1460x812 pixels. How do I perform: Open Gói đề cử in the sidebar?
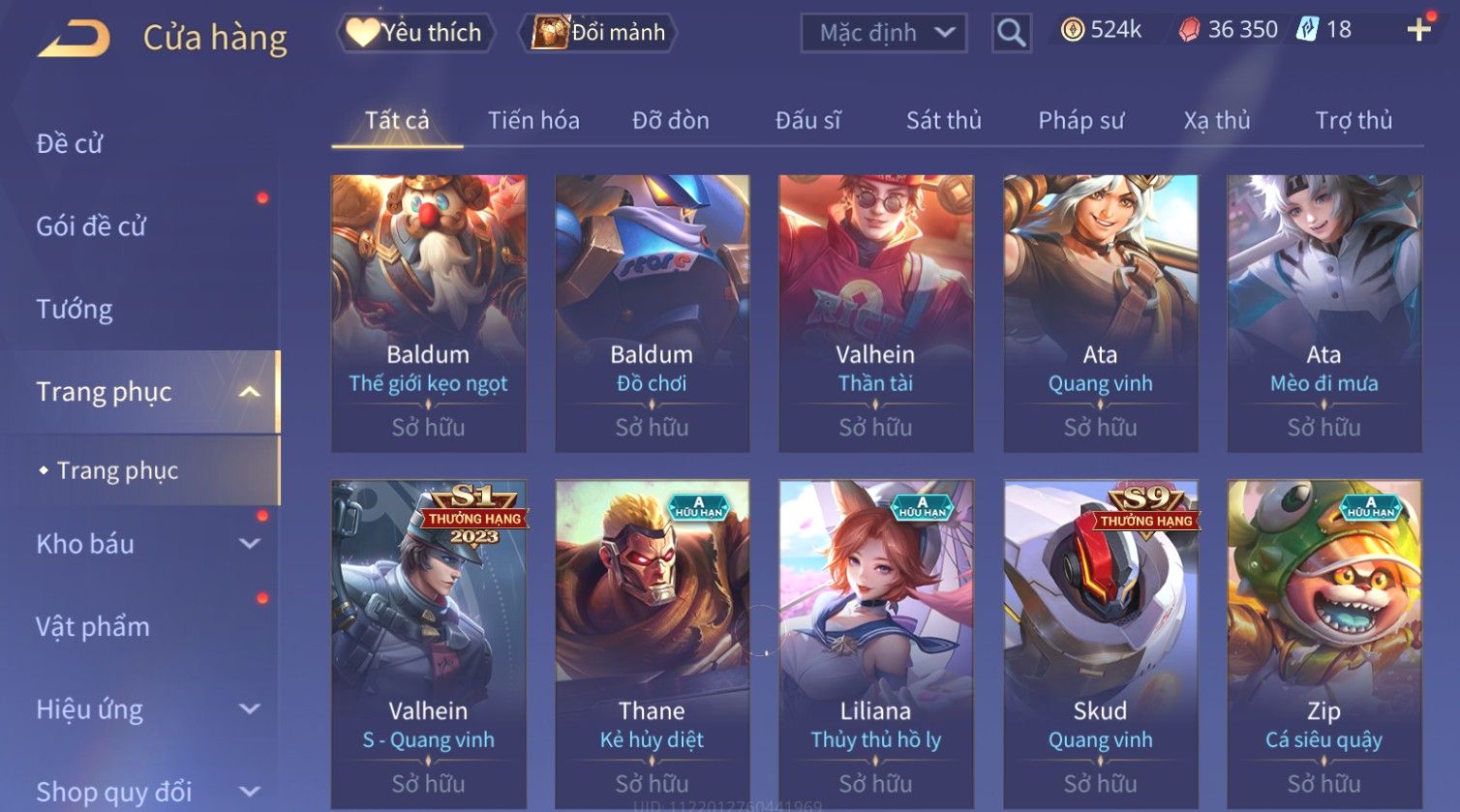(91, 226)
